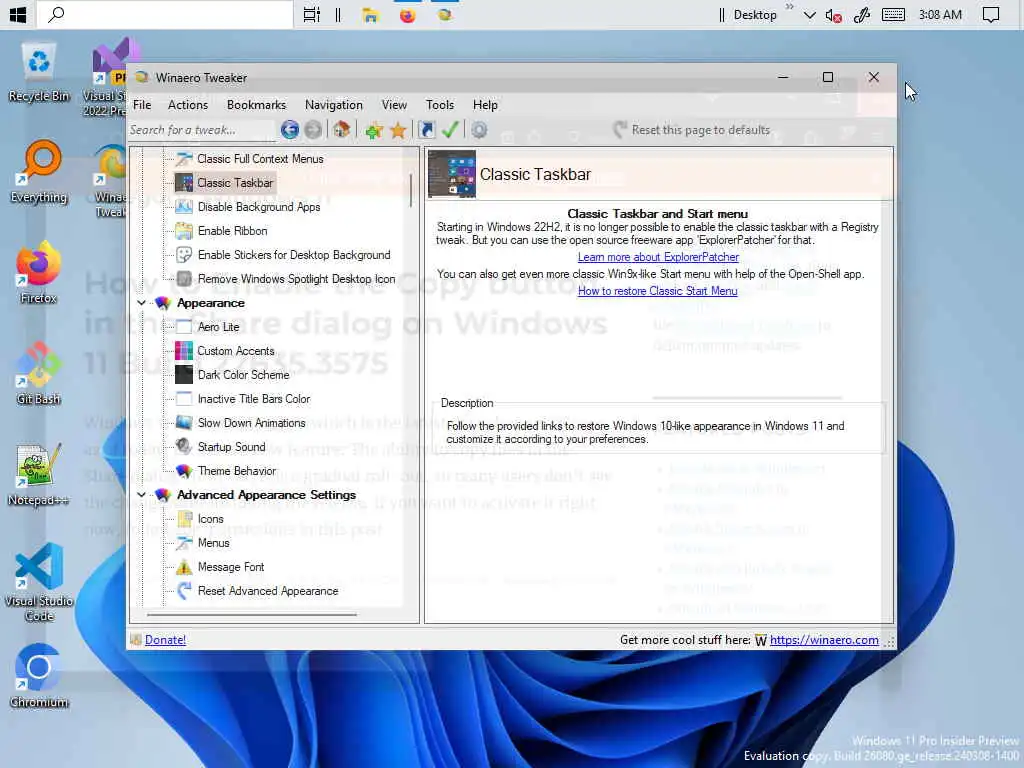Screen dimensions: 1024x768
Task: Open the https://winaero.com link
Action: pos(824,640)
